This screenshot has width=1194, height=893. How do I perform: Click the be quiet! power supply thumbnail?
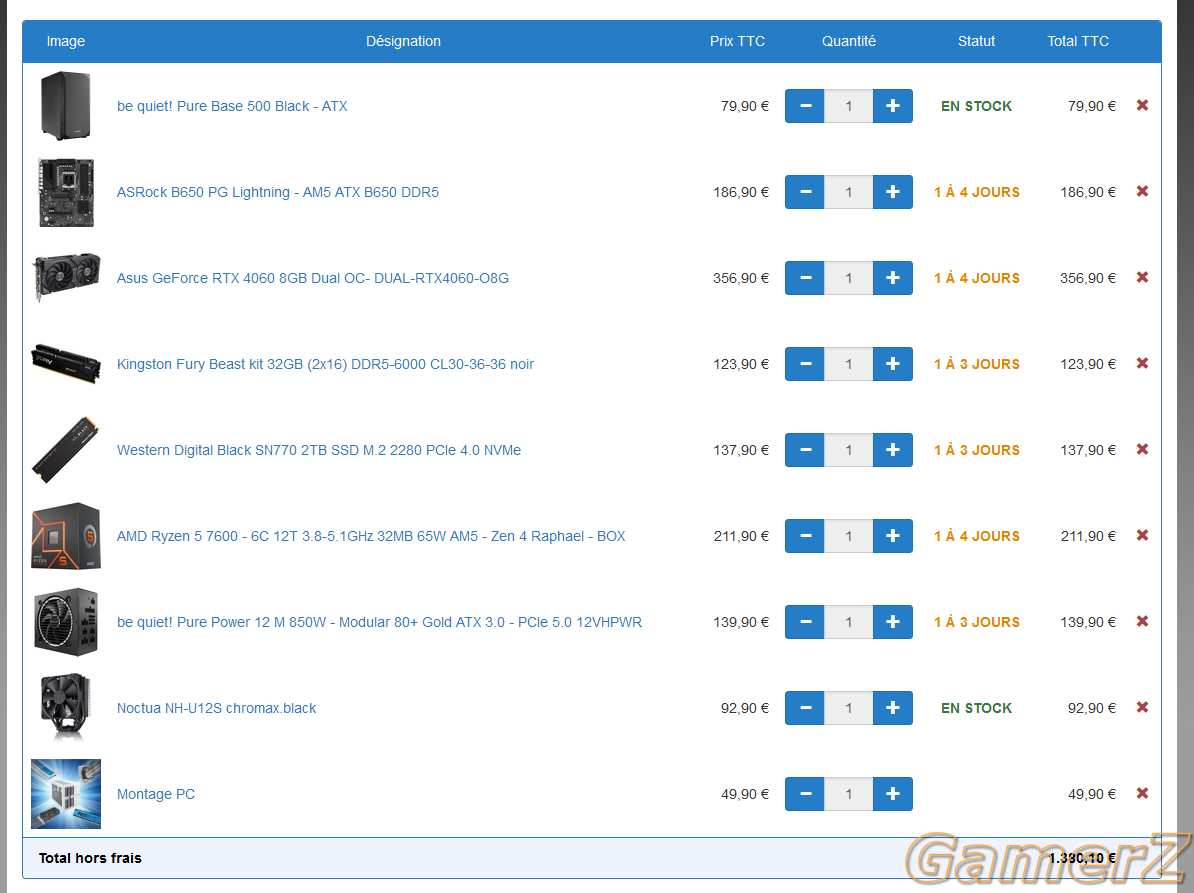pyautogui.click(x=66, y=622)
